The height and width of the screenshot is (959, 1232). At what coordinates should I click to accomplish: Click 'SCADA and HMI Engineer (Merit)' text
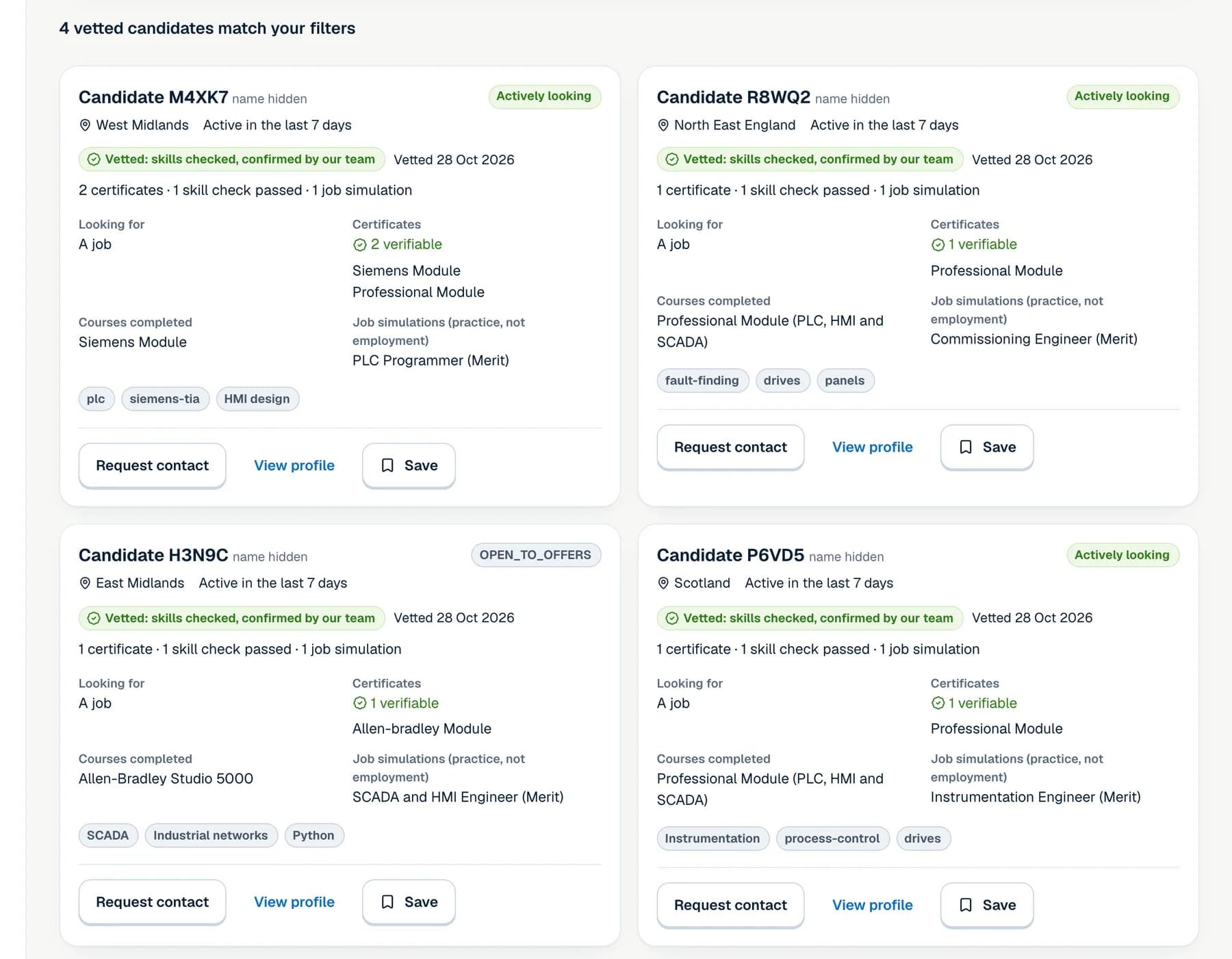pyautogui.click(x=458, y=797)
